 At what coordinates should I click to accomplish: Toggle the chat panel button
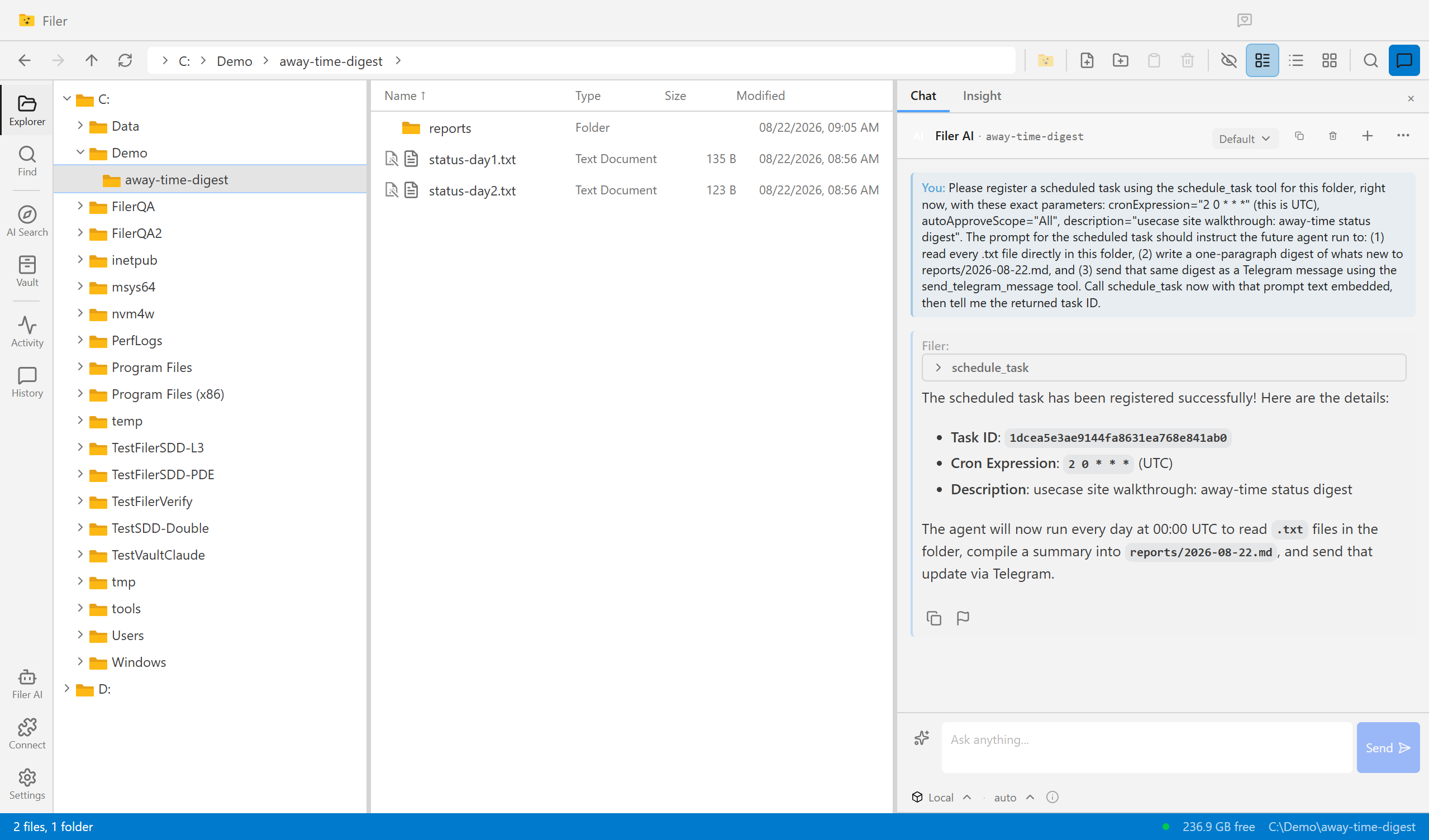1404,61
